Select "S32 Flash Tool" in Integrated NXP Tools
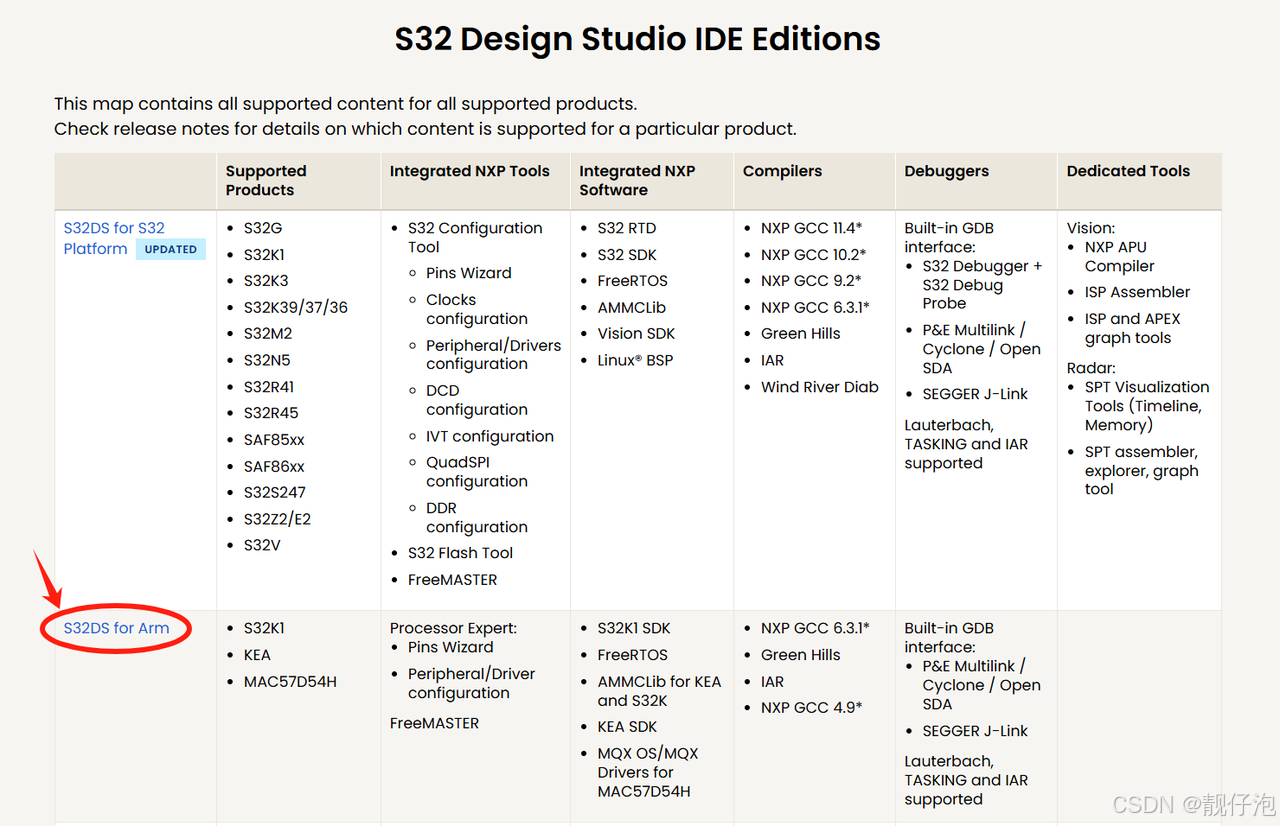1280x826 pixels. click(460, 552)
